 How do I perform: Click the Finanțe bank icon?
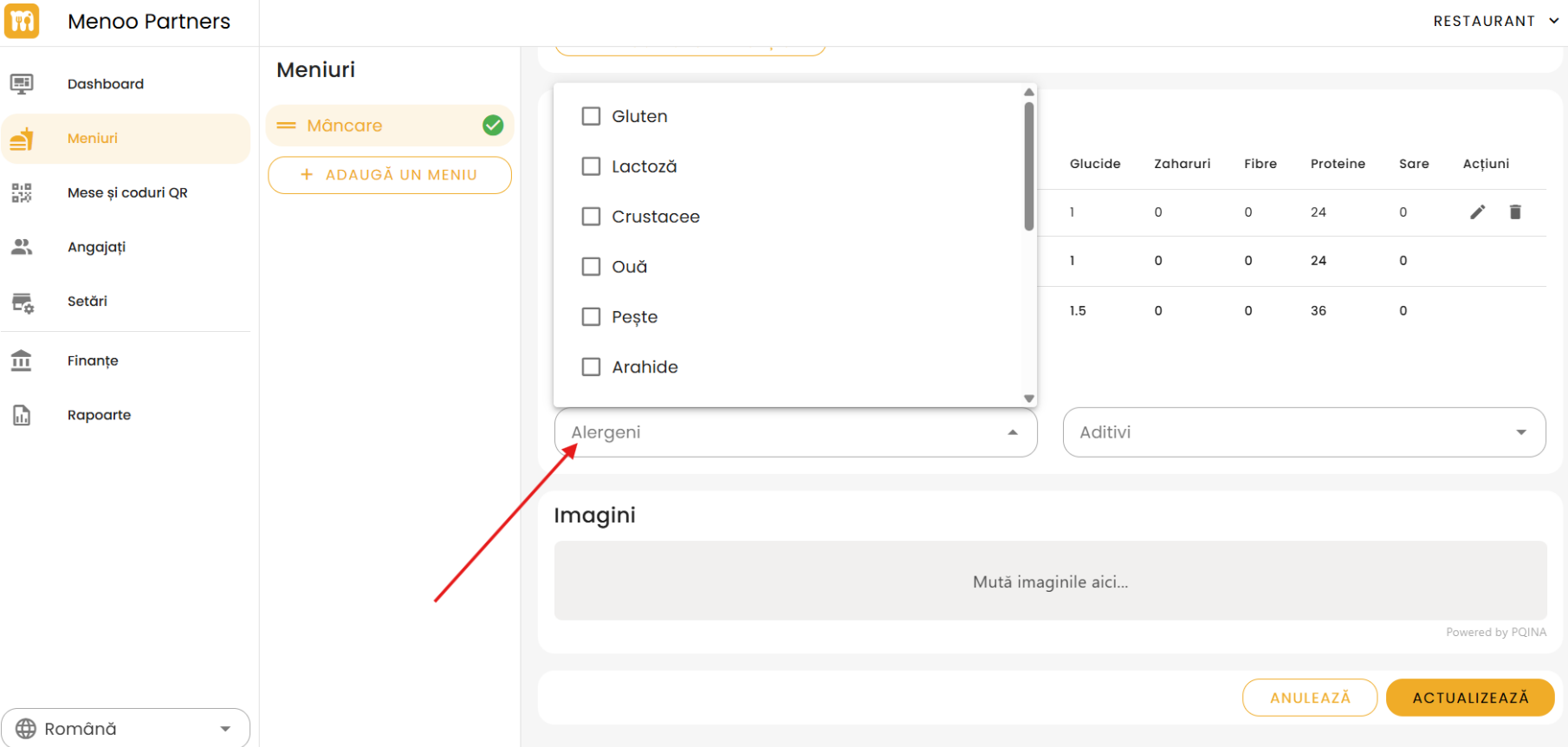[22, 361]
